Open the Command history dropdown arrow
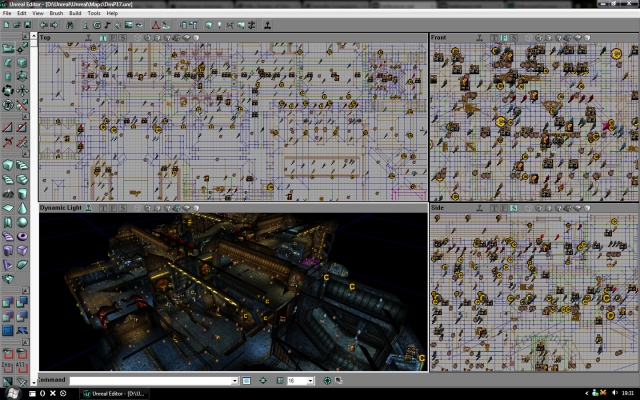The height and width of the screenshot is (400, 640). pos(235,381)
